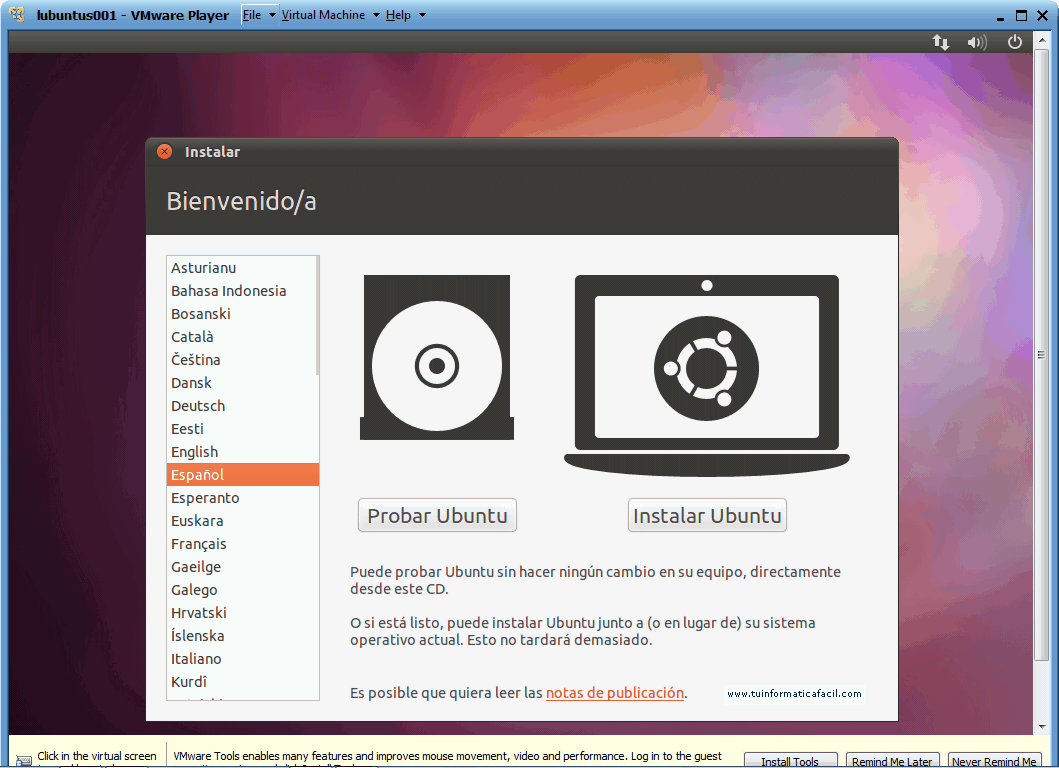The image size is (1059, 768).
Task: Open the power session menu icon
Action: coord(1014,42)
